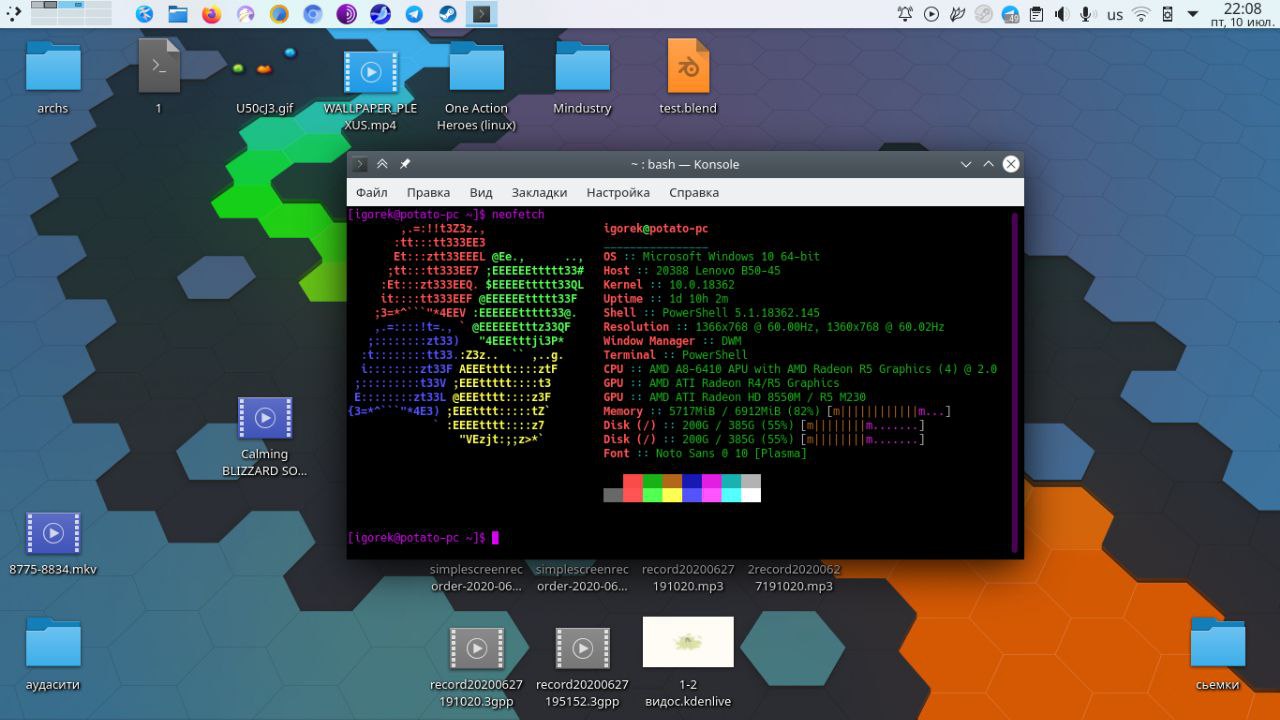This screenshot has height=720, width=1280.
Task: Open Firefox from the top panel
Action: [x=211, y=14]
